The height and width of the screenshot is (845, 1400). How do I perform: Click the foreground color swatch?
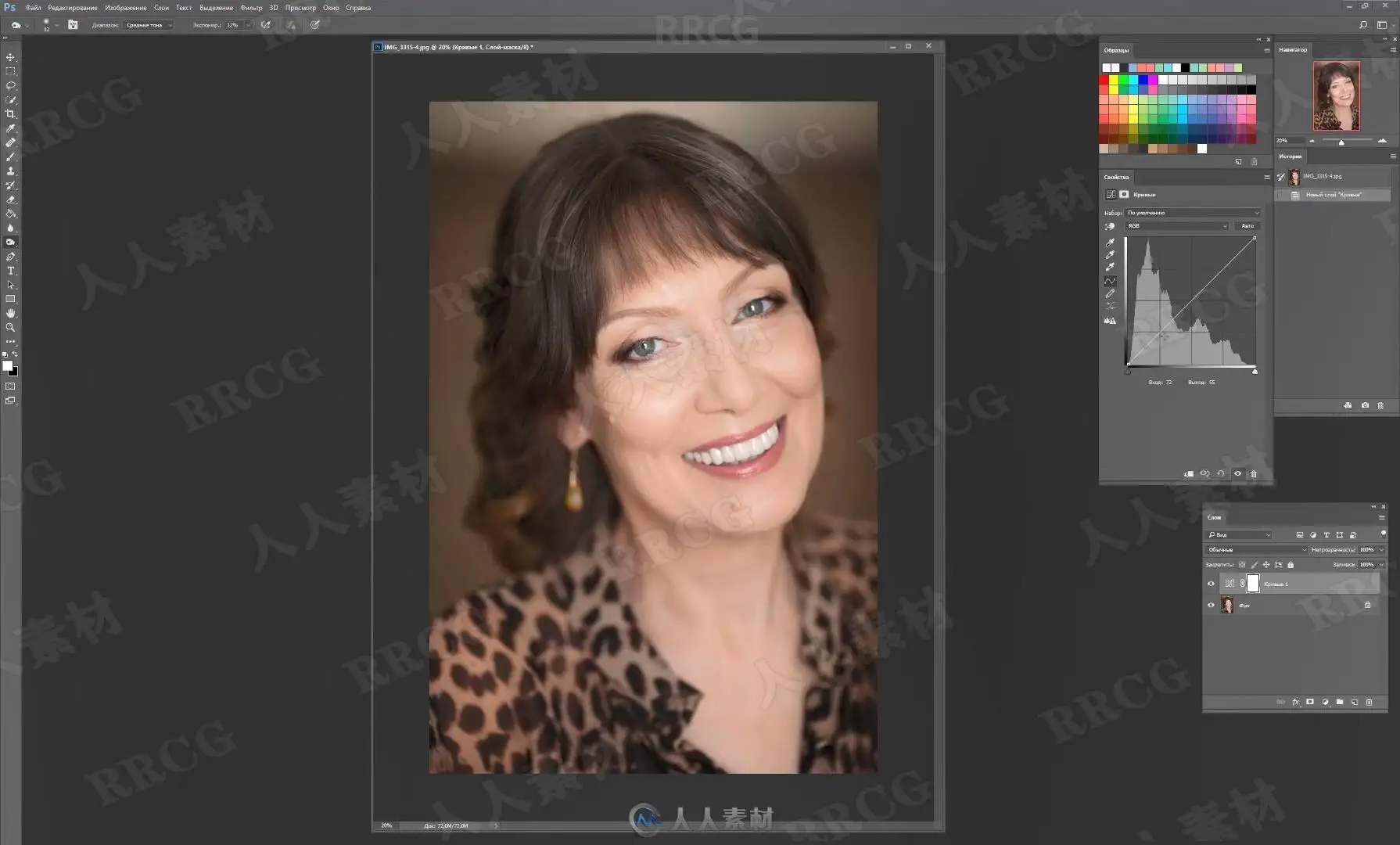pyautogui.click(x=7, y=366)
